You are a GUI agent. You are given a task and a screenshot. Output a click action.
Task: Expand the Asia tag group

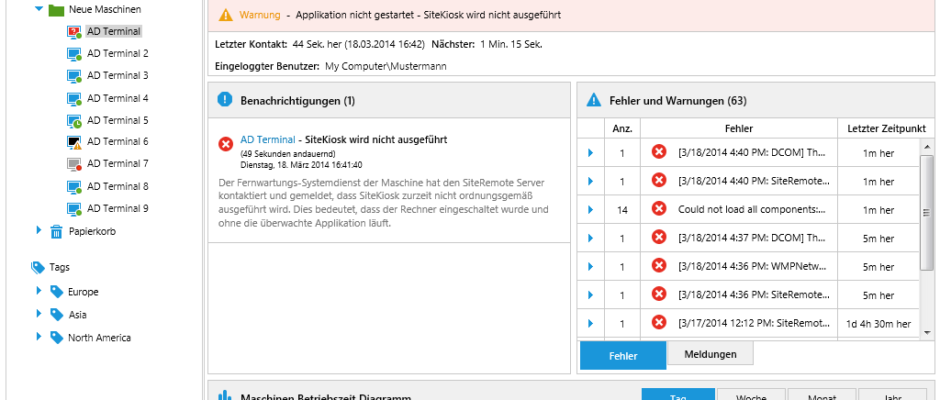coord(39,314)
